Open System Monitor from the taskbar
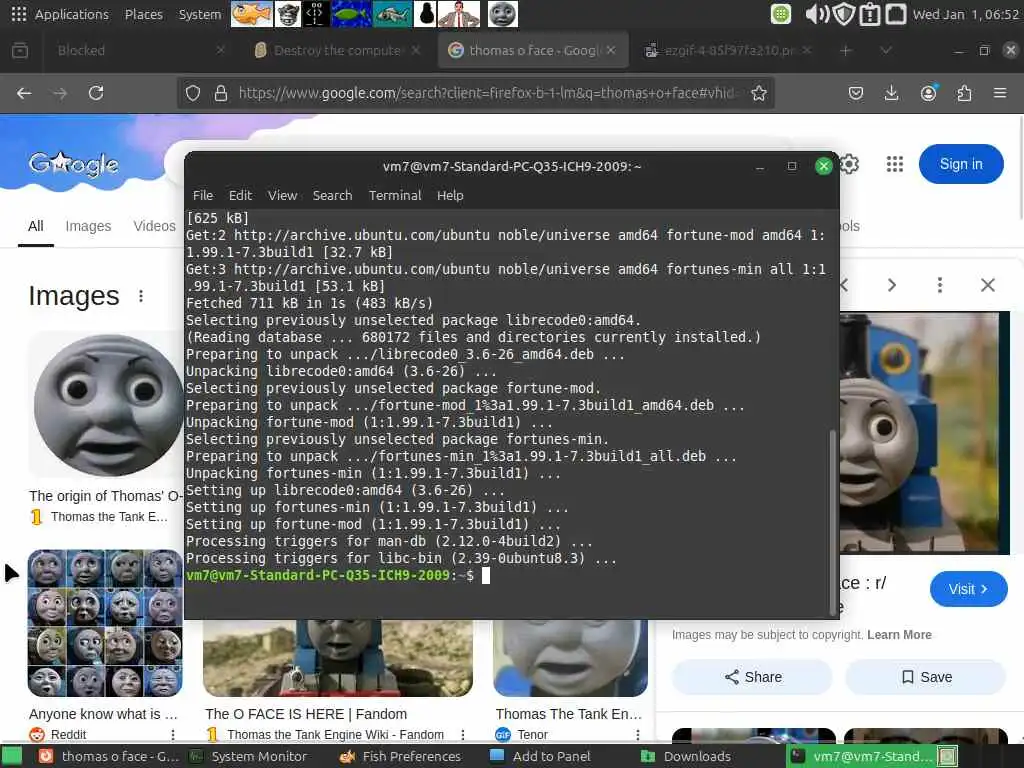 tap(249, 756)
